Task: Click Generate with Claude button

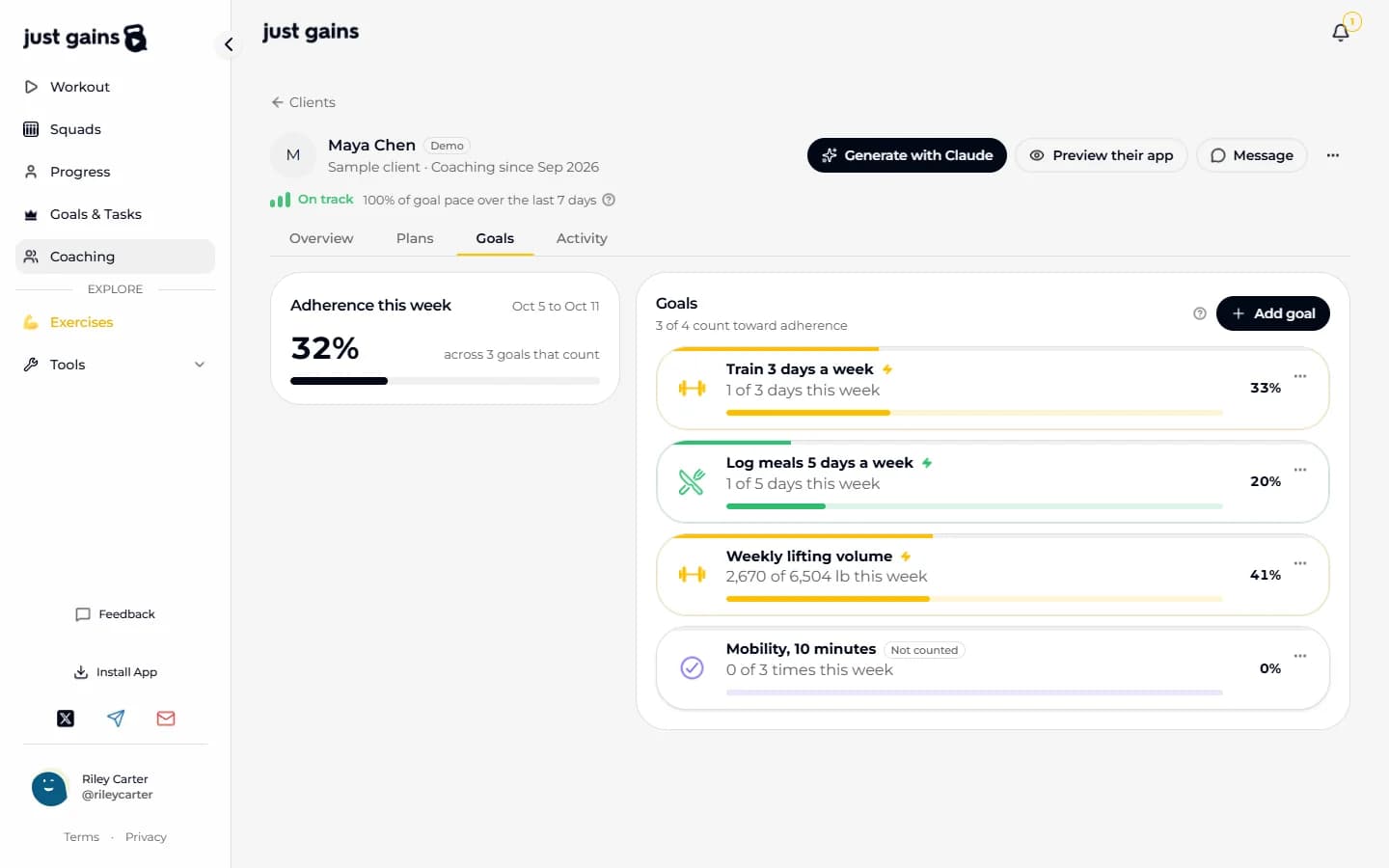Action: click(x=907, y=155)
